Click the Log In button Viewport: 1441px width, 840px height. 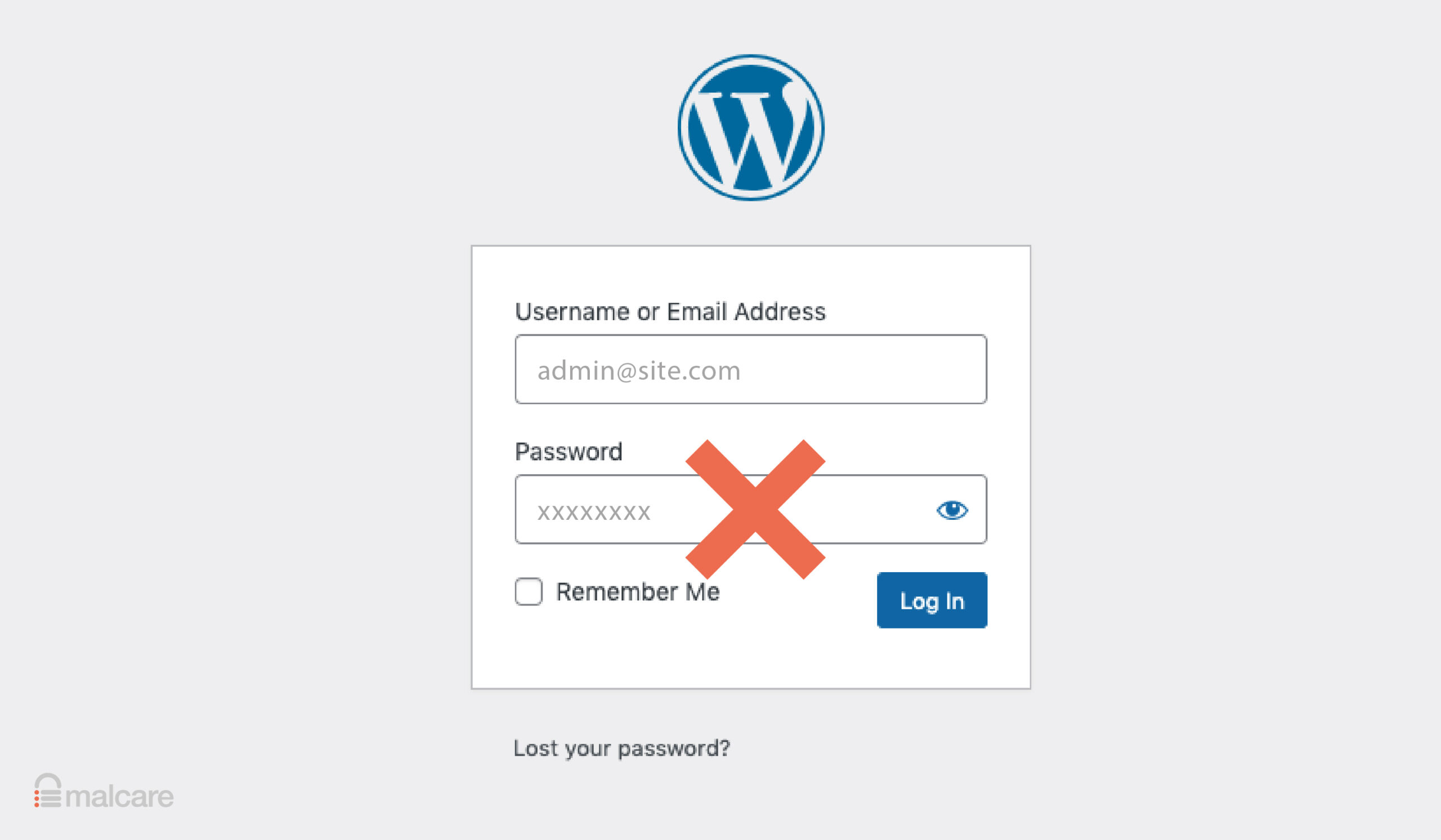(x=932, y=600)
